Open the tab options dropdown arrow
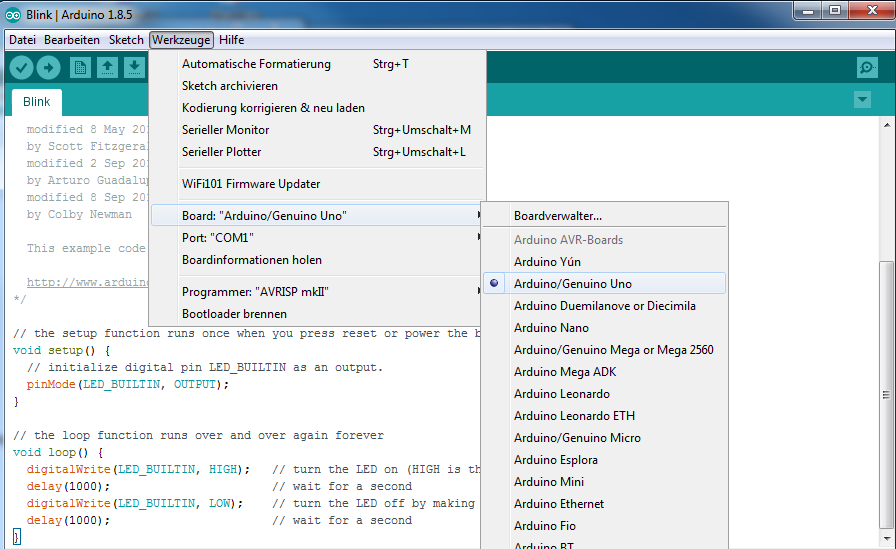Image resolution: width=896 pixels, height=549 pixels. [x=863, y=100]
